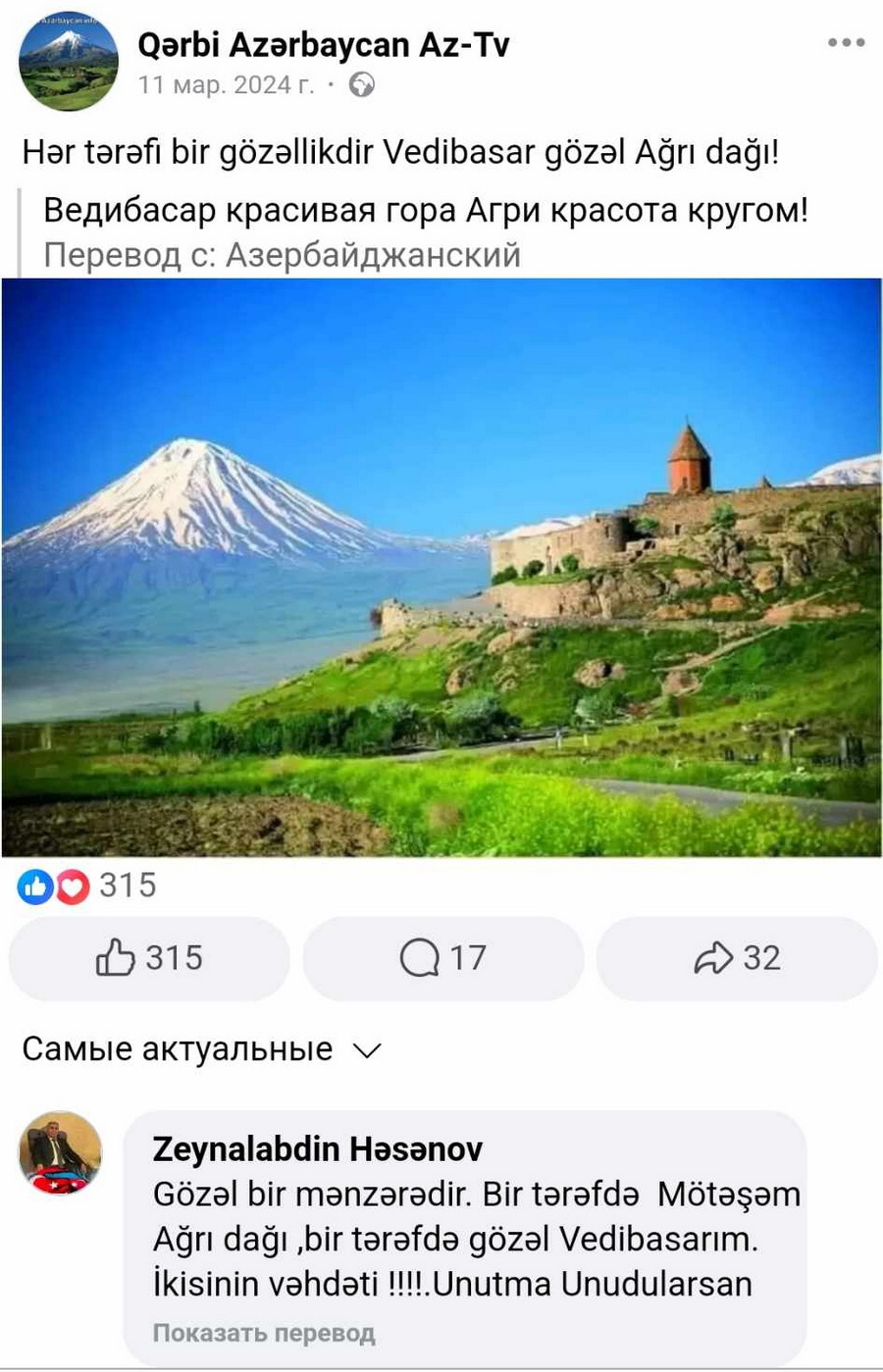Click the original Azerbaijani post caption
The width and height of the screenshot is (883, 1372).
400,153
